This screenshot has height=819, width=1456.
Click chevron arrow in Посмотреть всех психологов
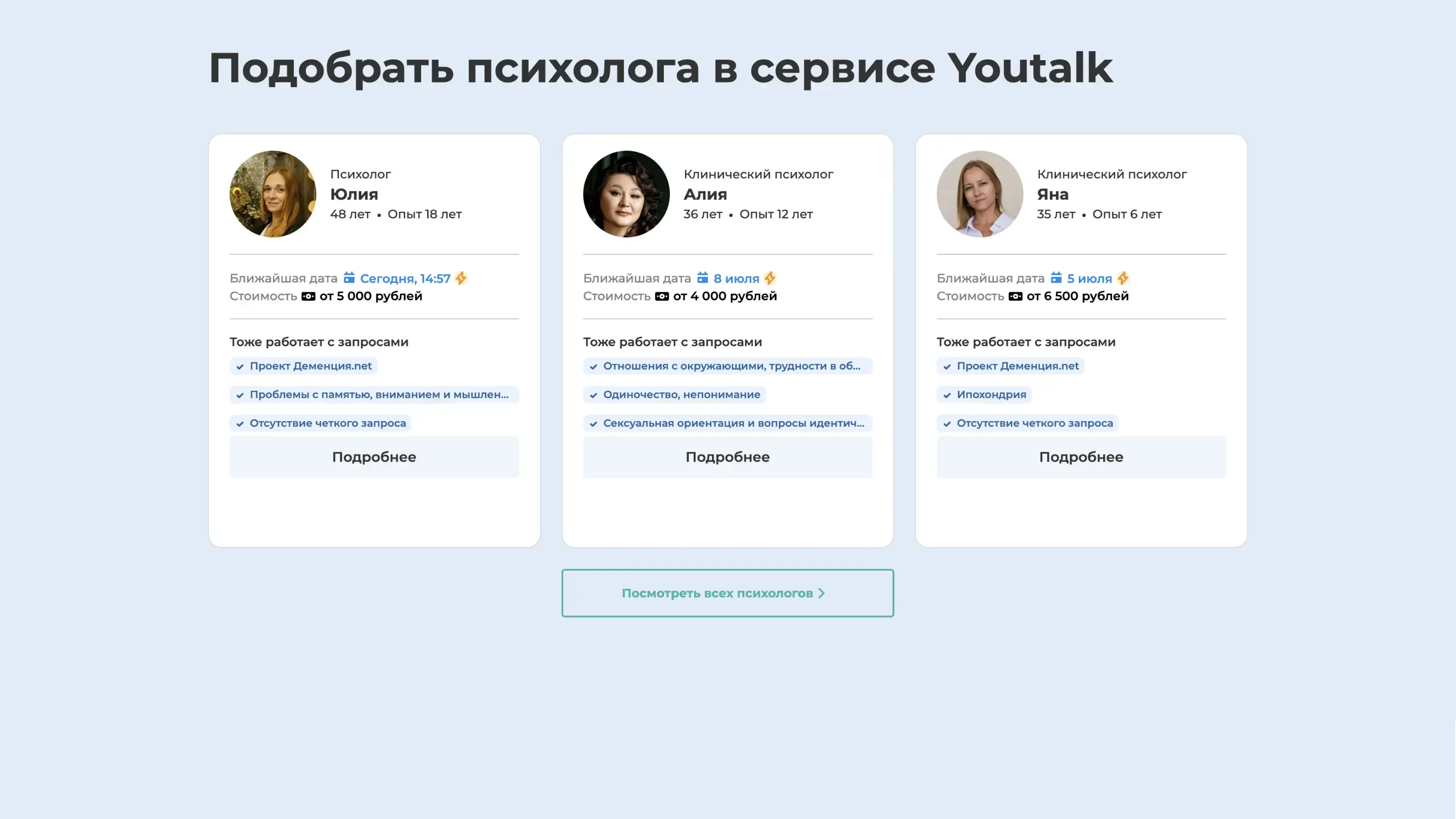[822, 593]
